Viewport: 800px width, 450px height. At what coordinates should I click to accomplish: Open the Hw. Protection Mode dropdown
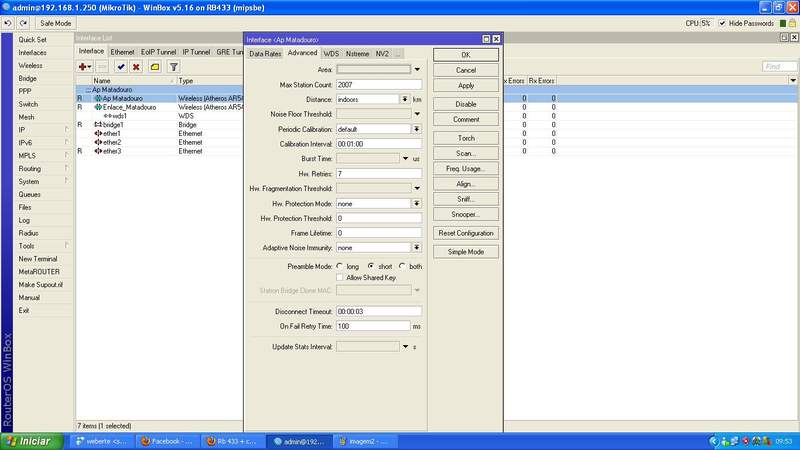(417, 204)
